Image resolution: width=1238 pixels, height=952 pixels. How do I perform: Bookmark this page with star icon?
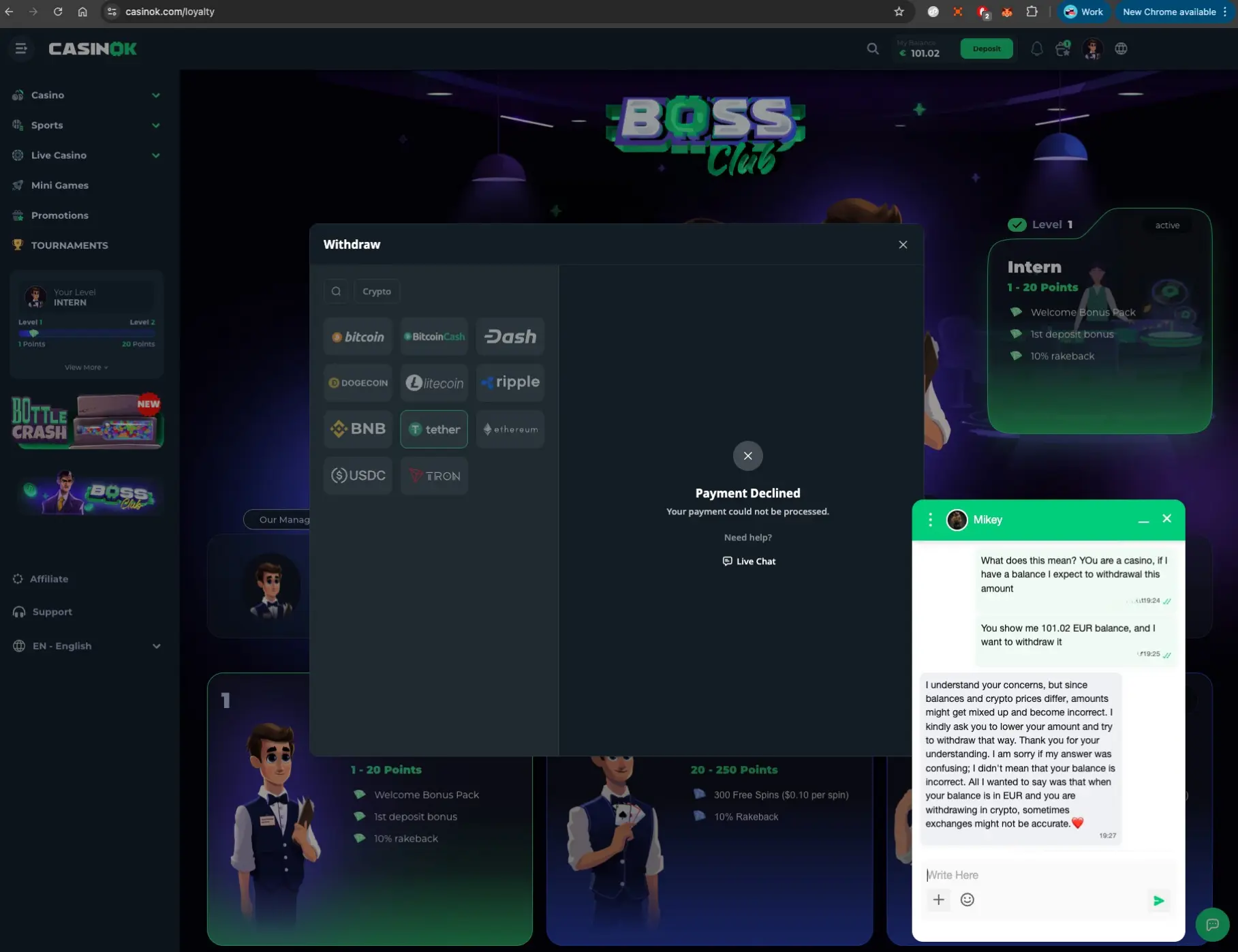[899, 12]
